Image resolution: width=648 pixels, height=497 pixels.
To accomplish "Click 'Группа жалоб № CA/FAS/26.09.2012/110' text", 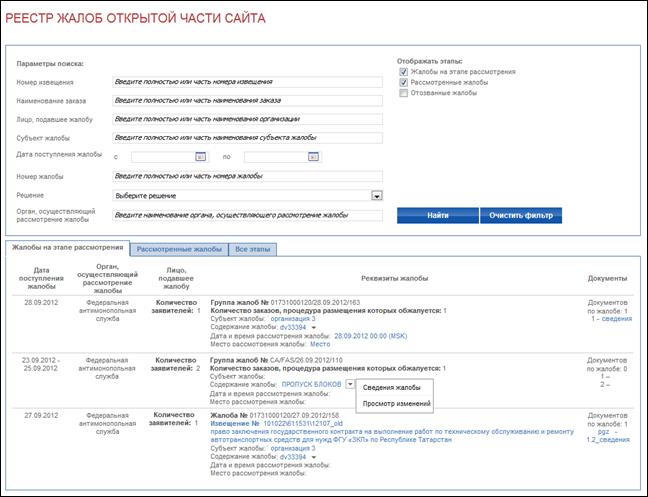I will tap(276, 360).
